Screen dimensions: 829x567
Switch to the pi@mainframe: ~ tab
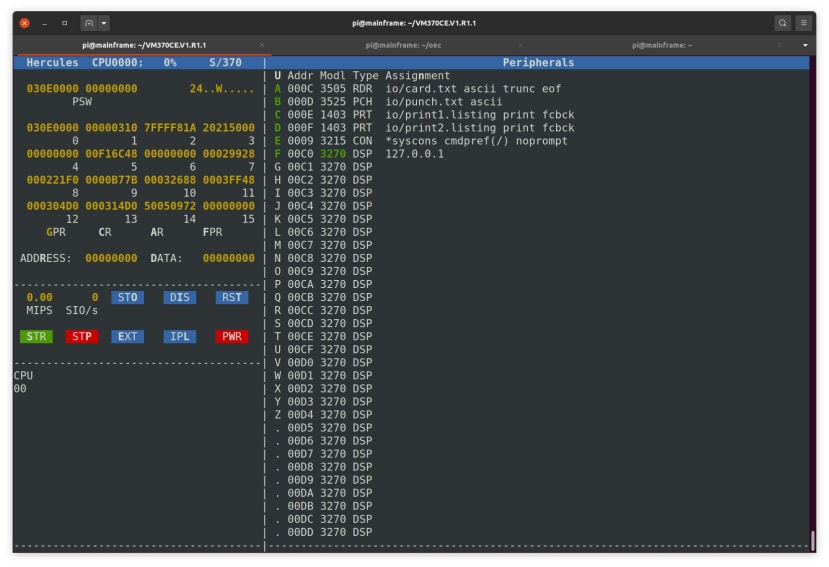tap(662, 45)
